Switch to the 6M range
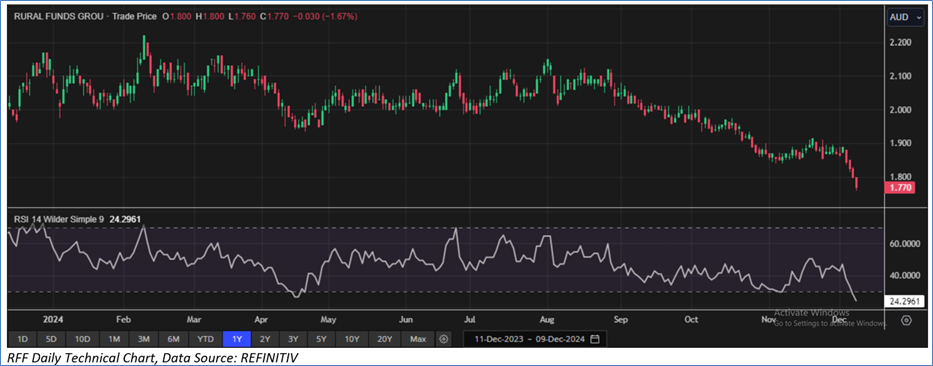 pos(173,339)
